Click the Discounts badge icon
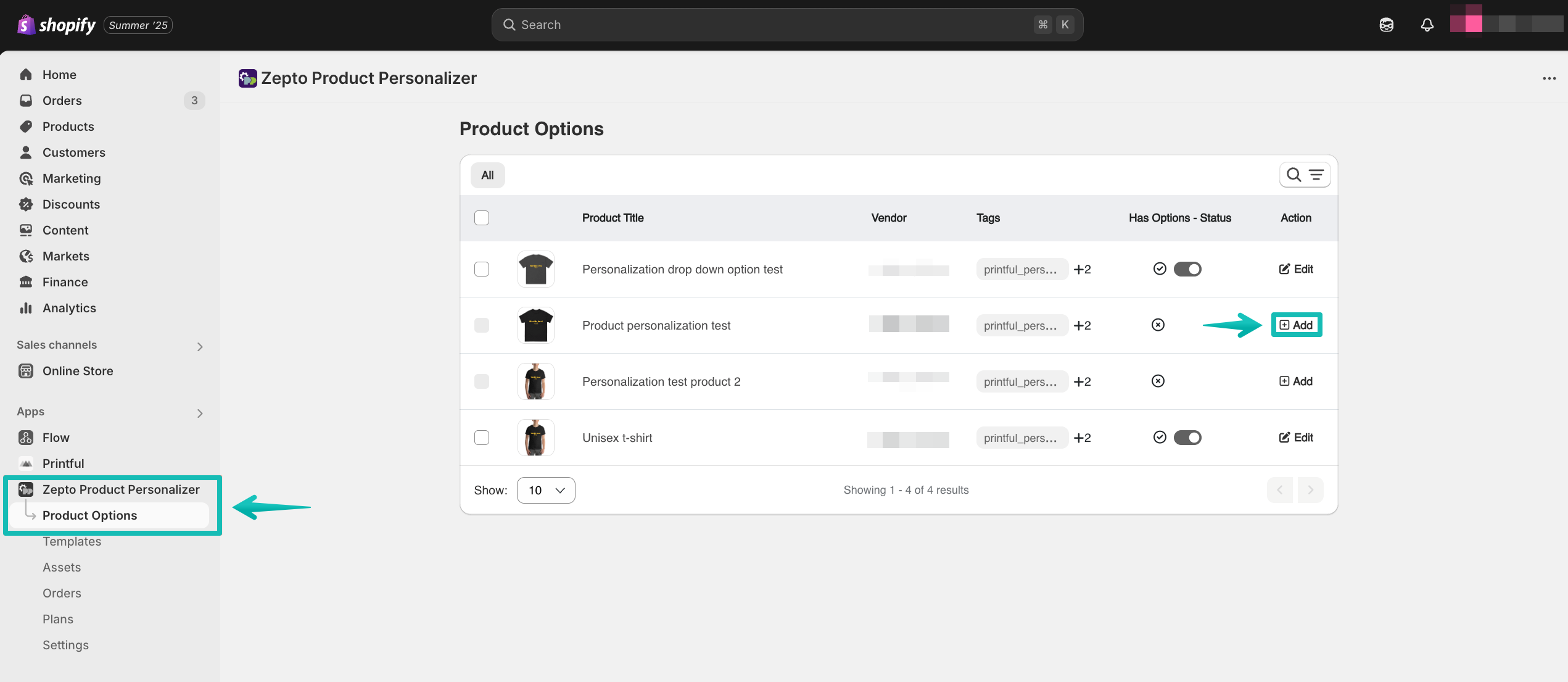 coord(26,204)
